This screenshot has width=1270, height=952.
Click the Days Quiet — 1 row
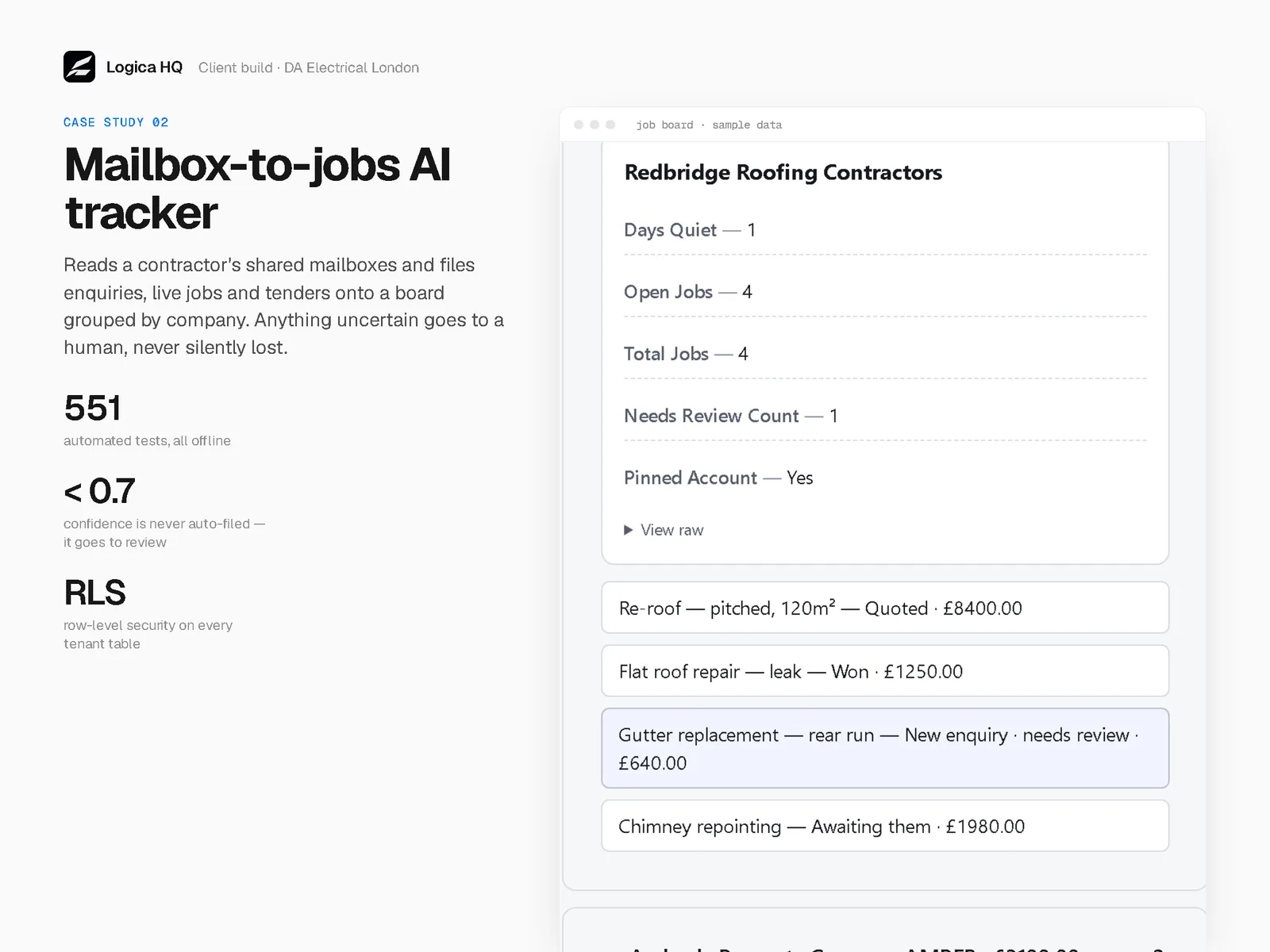click(x=885, y=230)
